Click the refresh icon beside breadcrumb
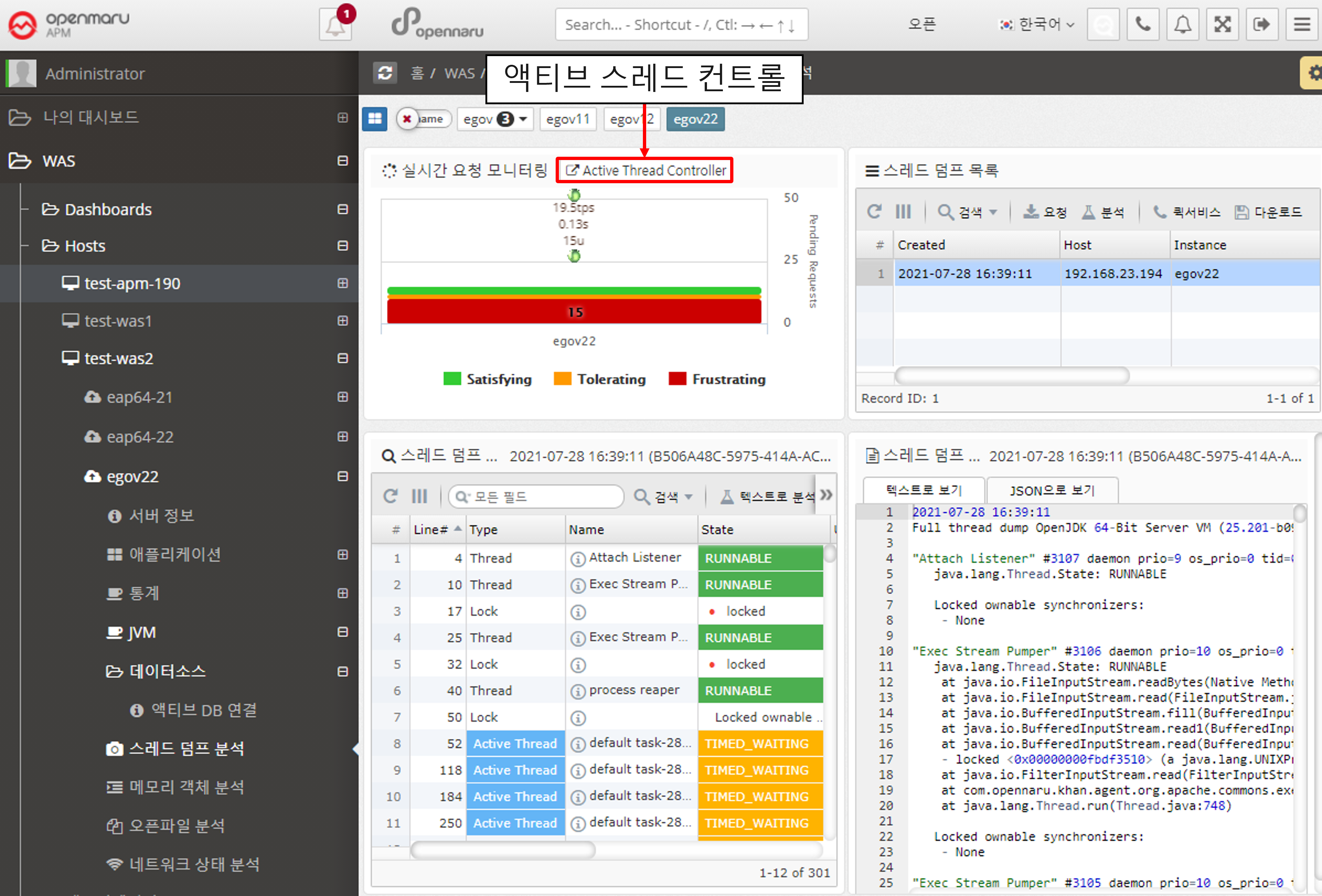This screenshot has width=1322, height=896. coord(385,73)
